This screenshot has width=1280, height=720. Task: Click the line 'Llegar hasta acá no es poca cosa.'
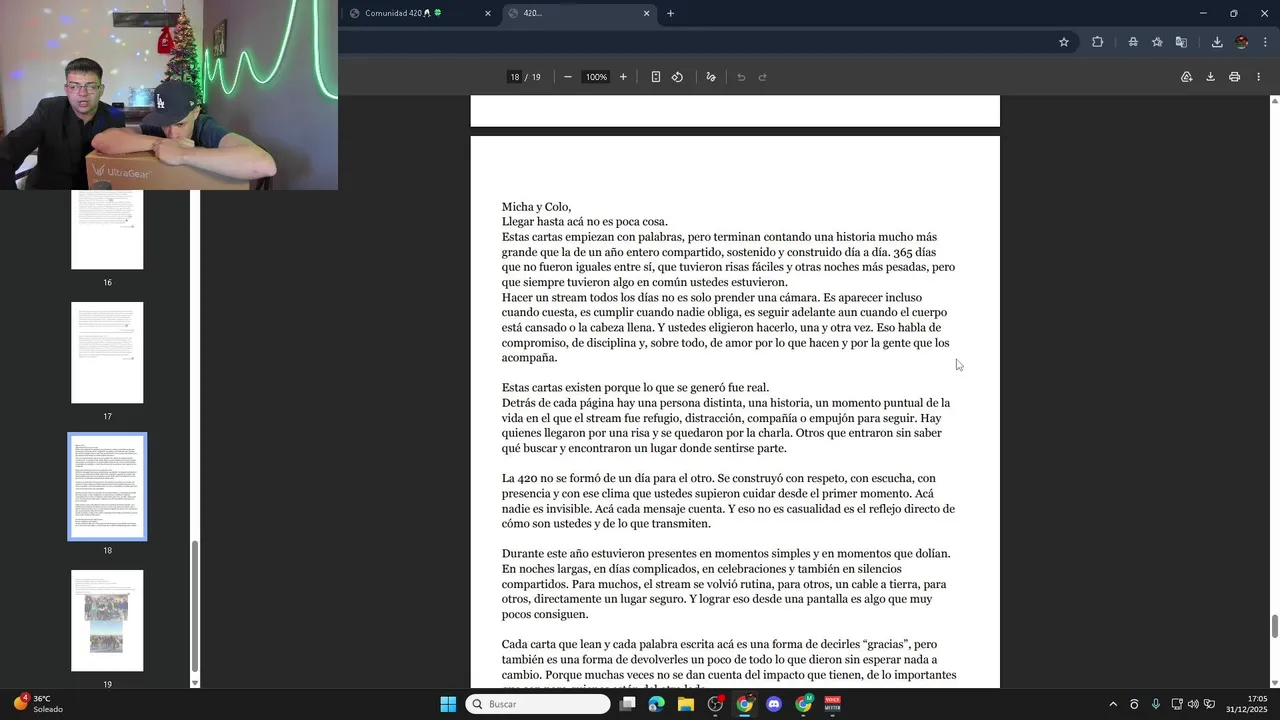tap(585, 222)
